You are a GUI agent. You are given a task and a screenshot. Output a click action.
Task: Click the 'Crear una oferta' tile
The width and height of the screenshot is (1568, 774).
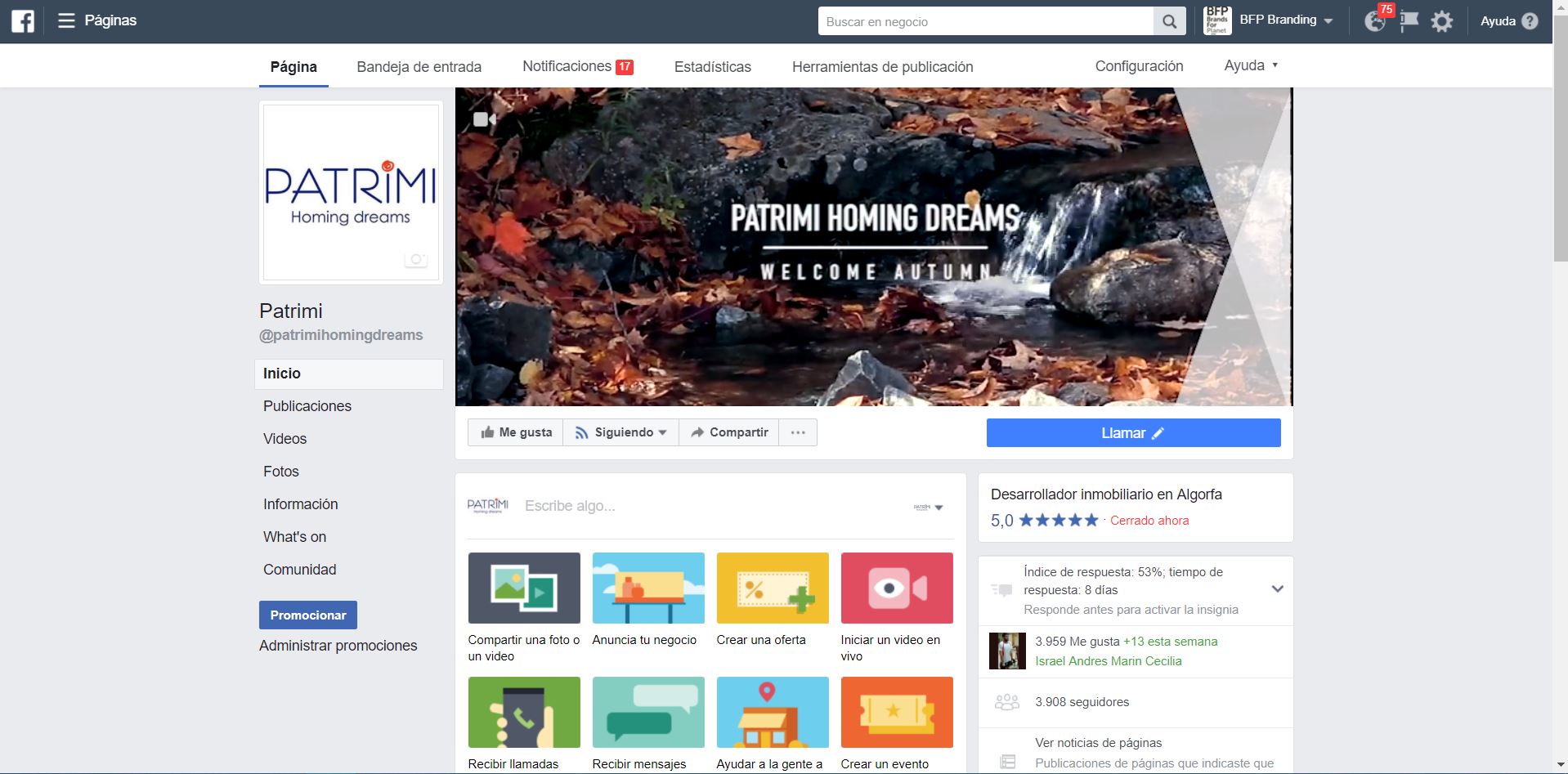click(772, 588)
